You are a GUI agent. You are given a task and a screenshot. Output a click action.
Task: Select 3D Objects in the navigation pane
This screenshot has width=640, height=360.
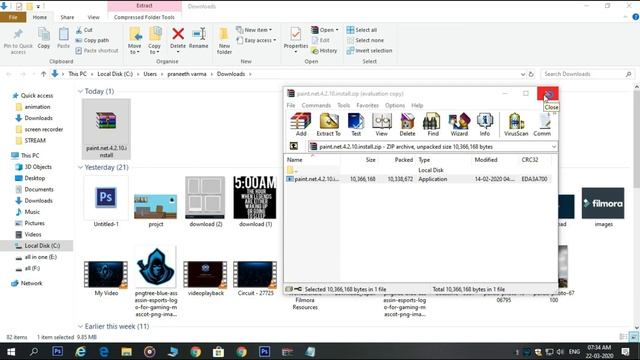coord(38,167)
